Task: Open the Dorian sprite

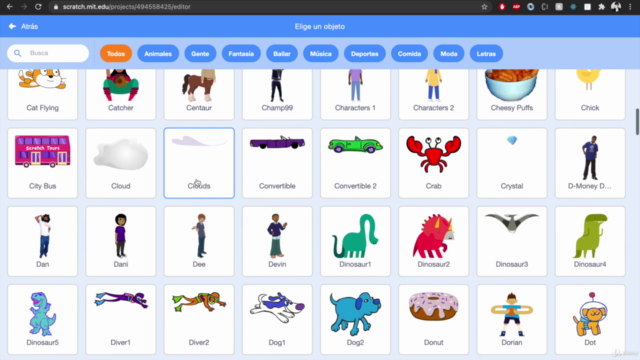Action: tap(512, 320)
